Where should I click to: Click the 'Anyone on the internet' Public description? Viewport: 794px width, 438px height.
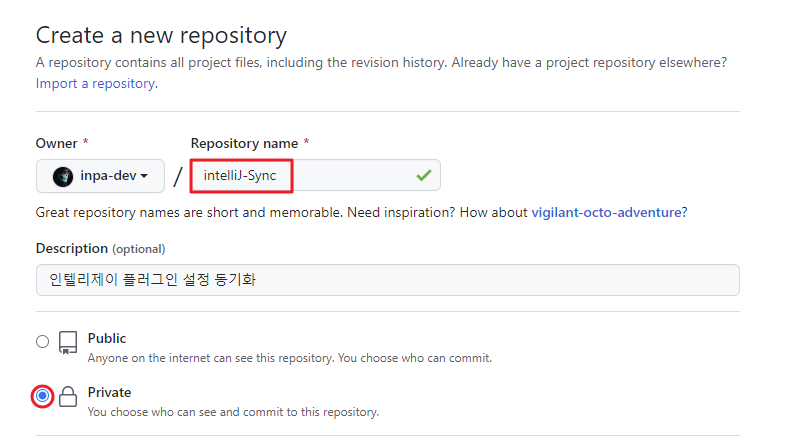tap(290, 358)
